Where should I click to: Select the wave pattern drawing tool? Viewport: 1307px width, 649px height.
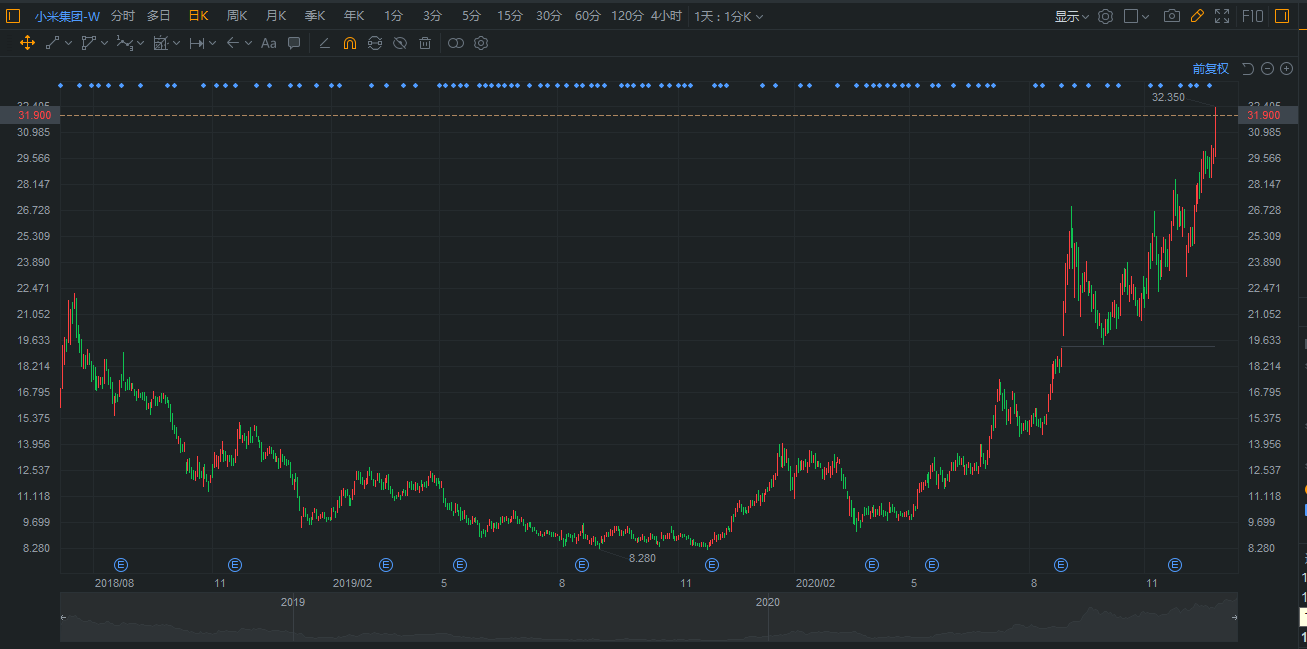click(x=124, y=43)
